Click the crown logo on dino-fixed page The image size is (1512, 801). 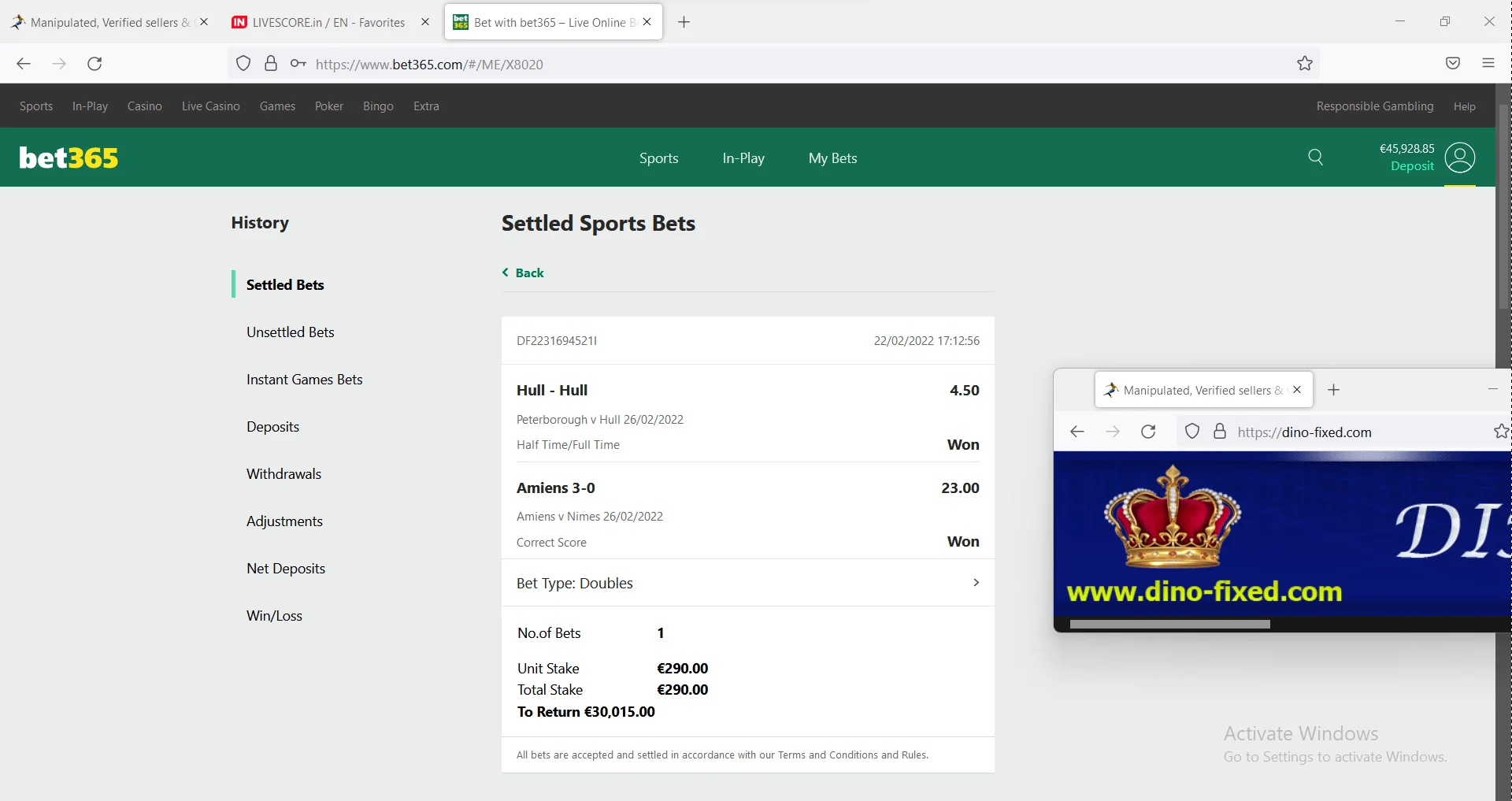coord(1173,517)
